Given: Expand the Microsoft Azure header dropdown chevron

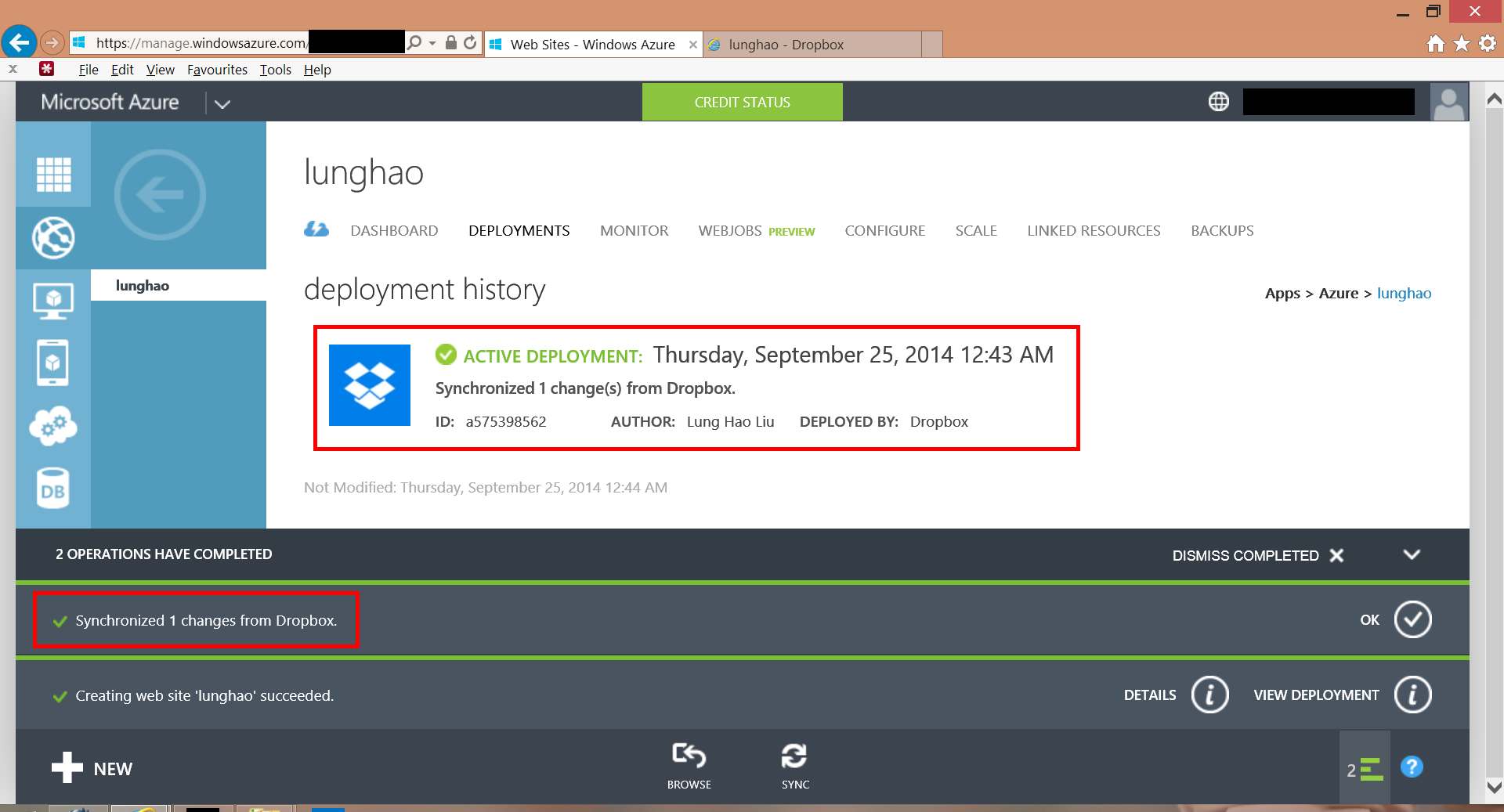Looking at the screenshot, I should pyautogui.click(x=222, y=103).
